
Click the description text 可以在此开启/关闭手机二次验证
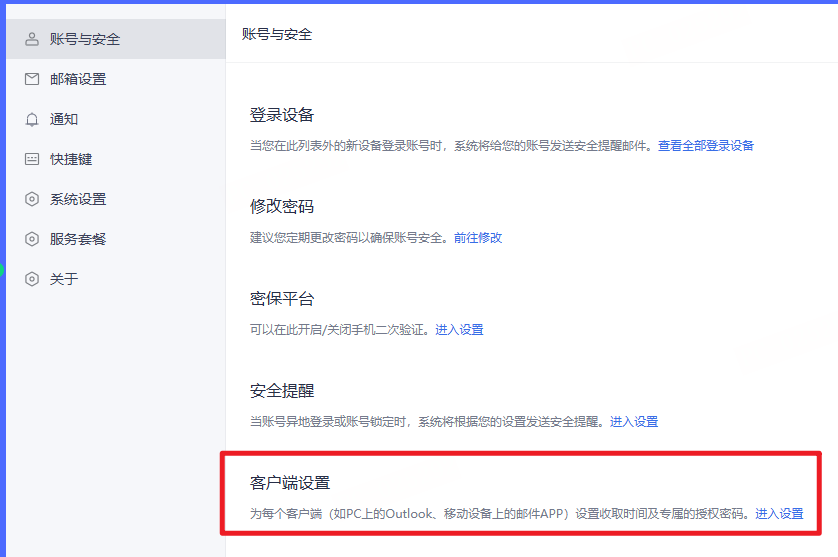[x=339, y=329]
